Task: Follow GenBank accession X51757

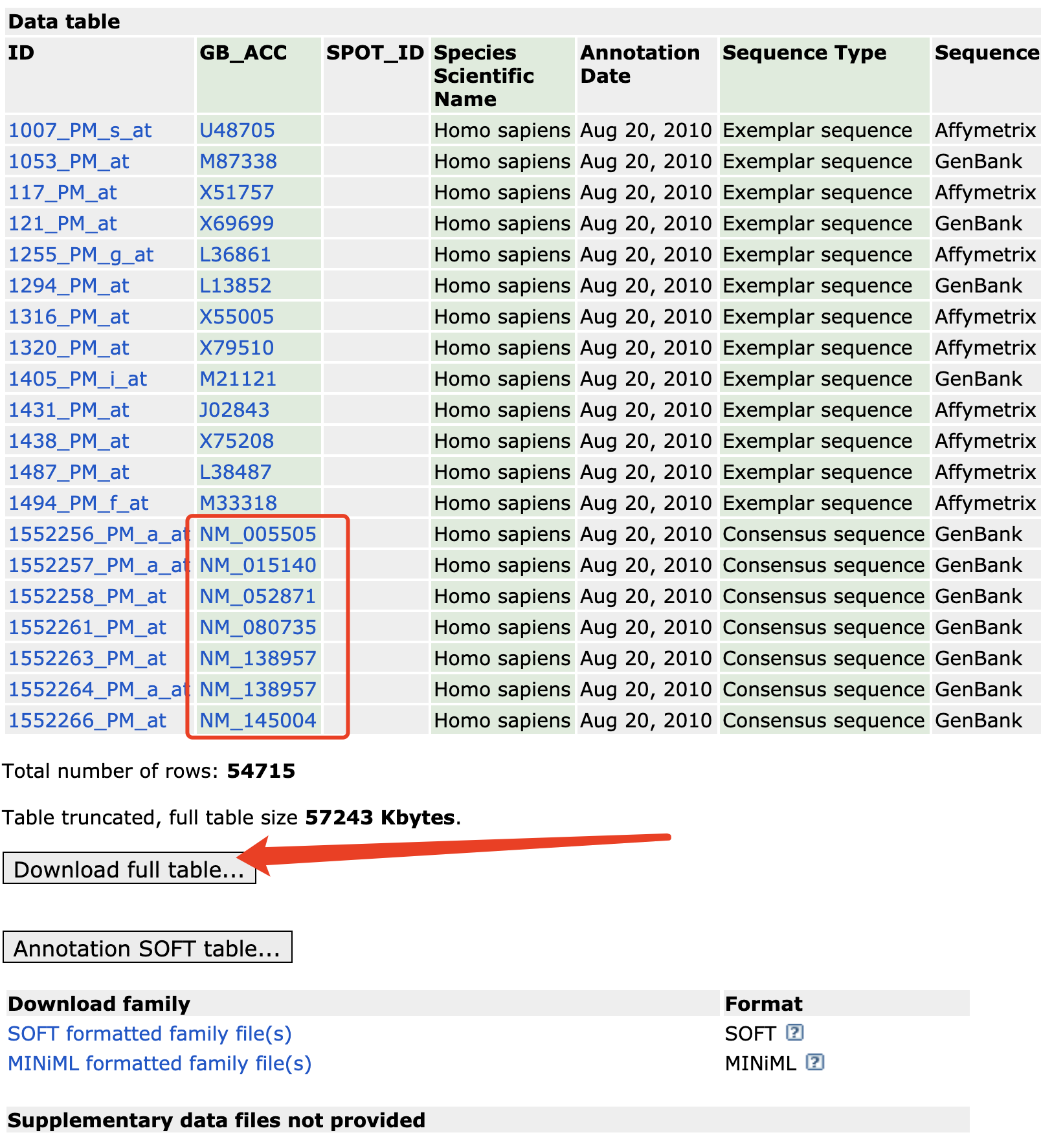Action: pyautogui.click(x=237, y=193)
